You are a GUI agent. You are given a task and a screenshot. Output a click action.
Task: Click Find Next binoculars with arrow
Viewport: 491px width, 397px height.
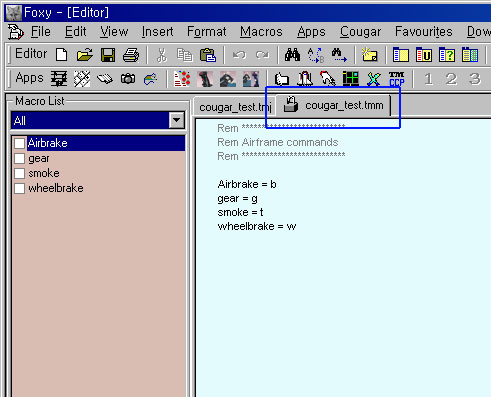tap(339, 55)
